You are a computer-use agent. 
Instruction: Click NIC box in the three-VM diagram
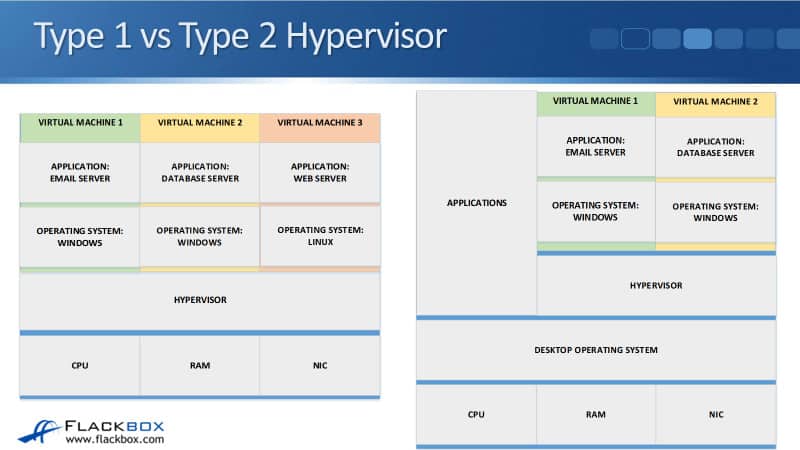[x=319, y=365]
